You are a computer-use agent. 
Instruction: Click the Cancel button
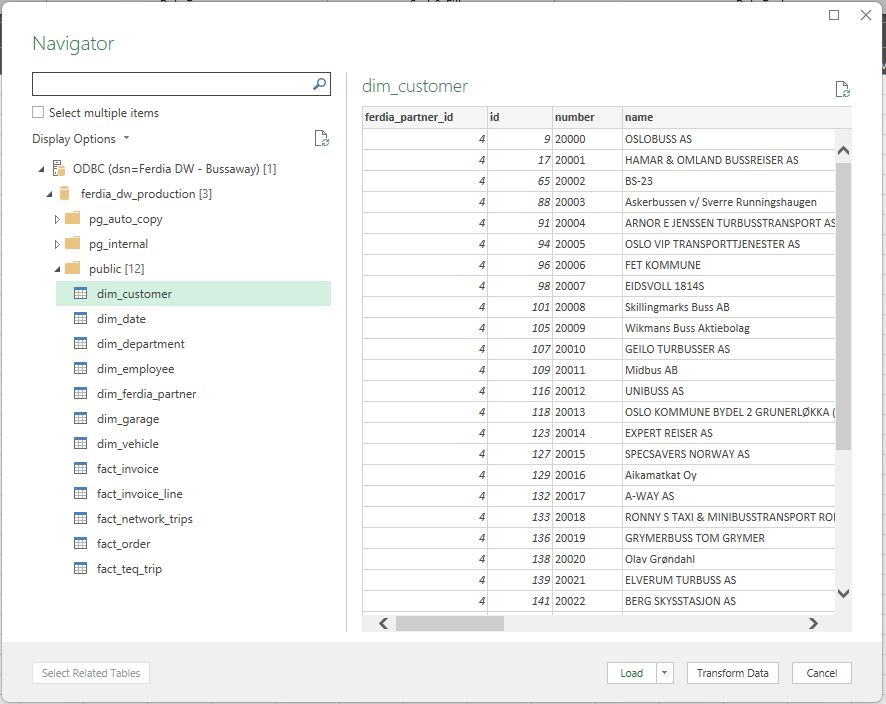(x=822, y=673)
